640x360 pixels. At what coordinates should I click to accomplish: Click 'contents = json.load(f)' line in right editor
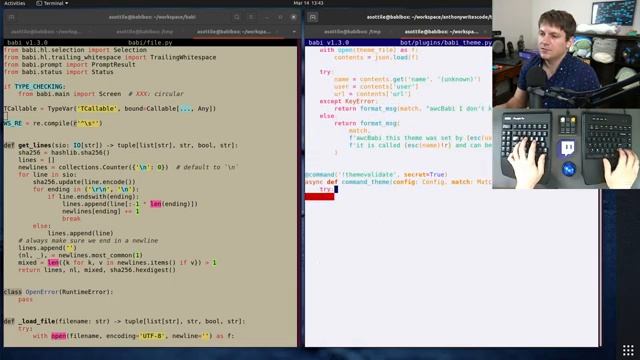pos(376,57)
